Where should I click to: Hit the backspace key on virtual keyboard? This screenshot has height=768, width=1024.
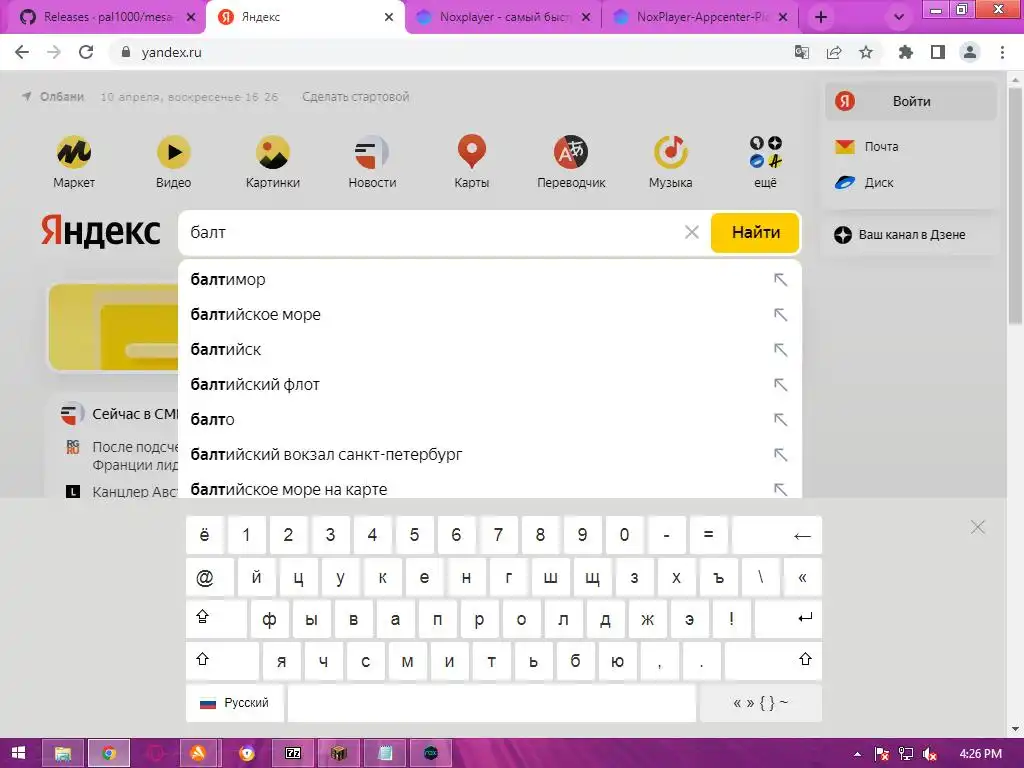click(777, 535)
